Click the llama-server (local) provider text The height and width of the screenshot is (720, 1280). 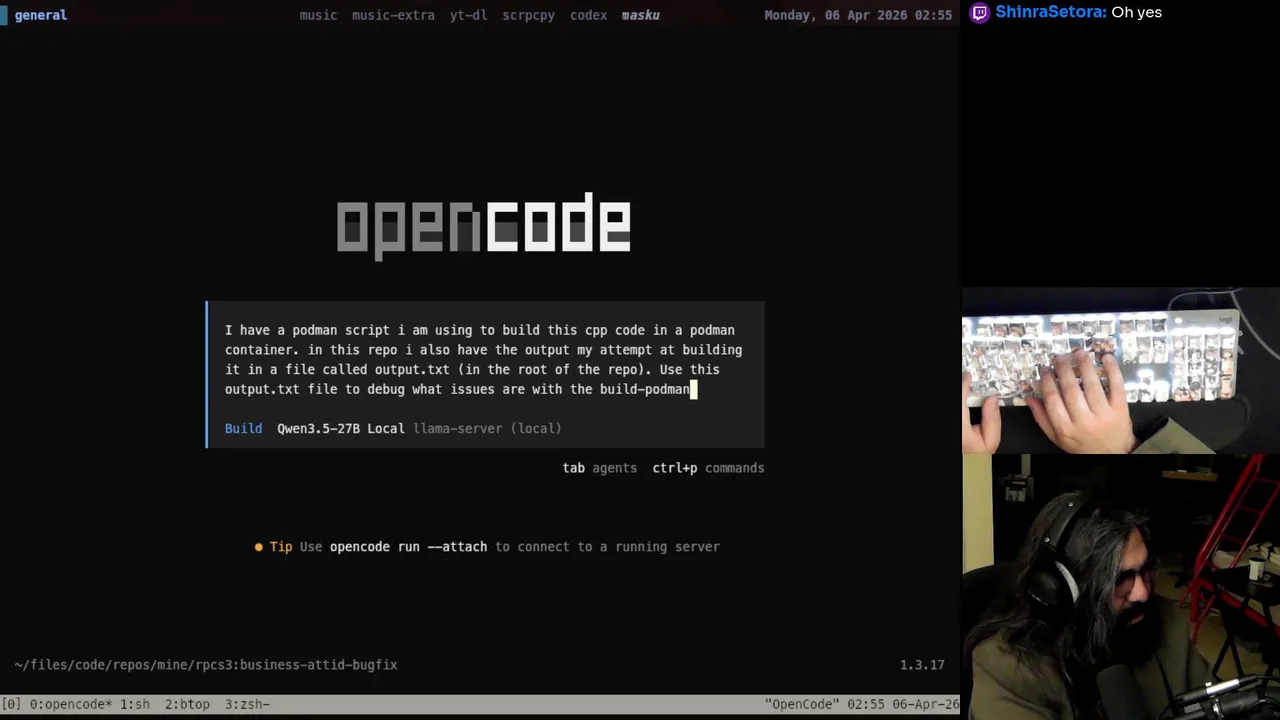click(x=487, y=428)
